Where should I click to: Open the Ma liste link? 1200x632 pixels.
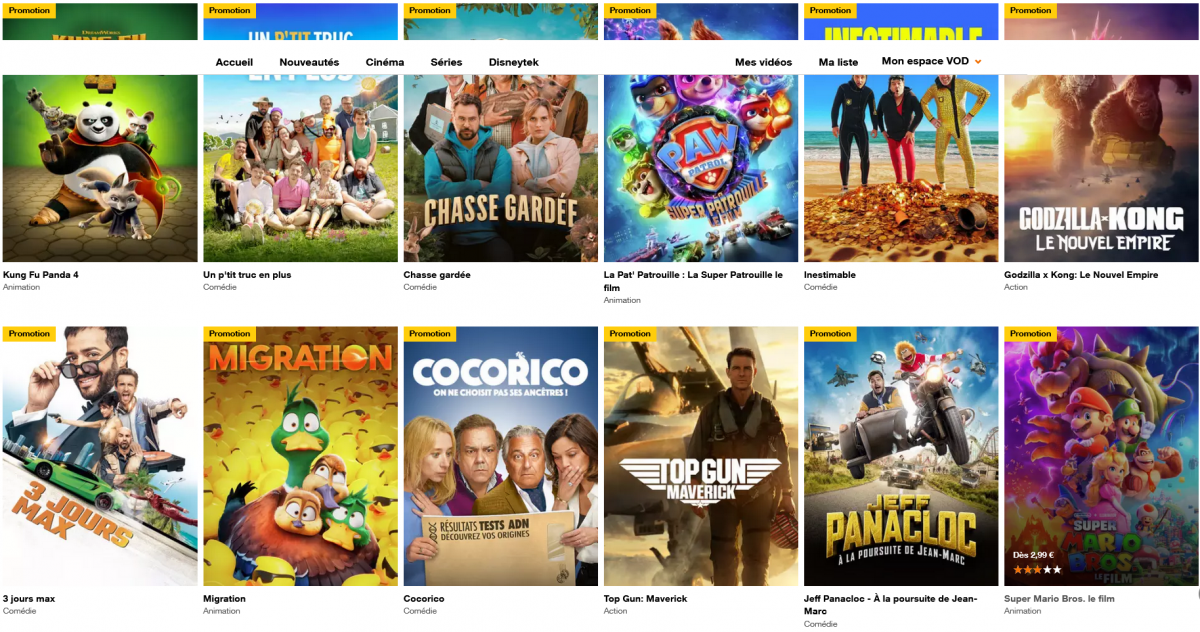pos(838,62)
